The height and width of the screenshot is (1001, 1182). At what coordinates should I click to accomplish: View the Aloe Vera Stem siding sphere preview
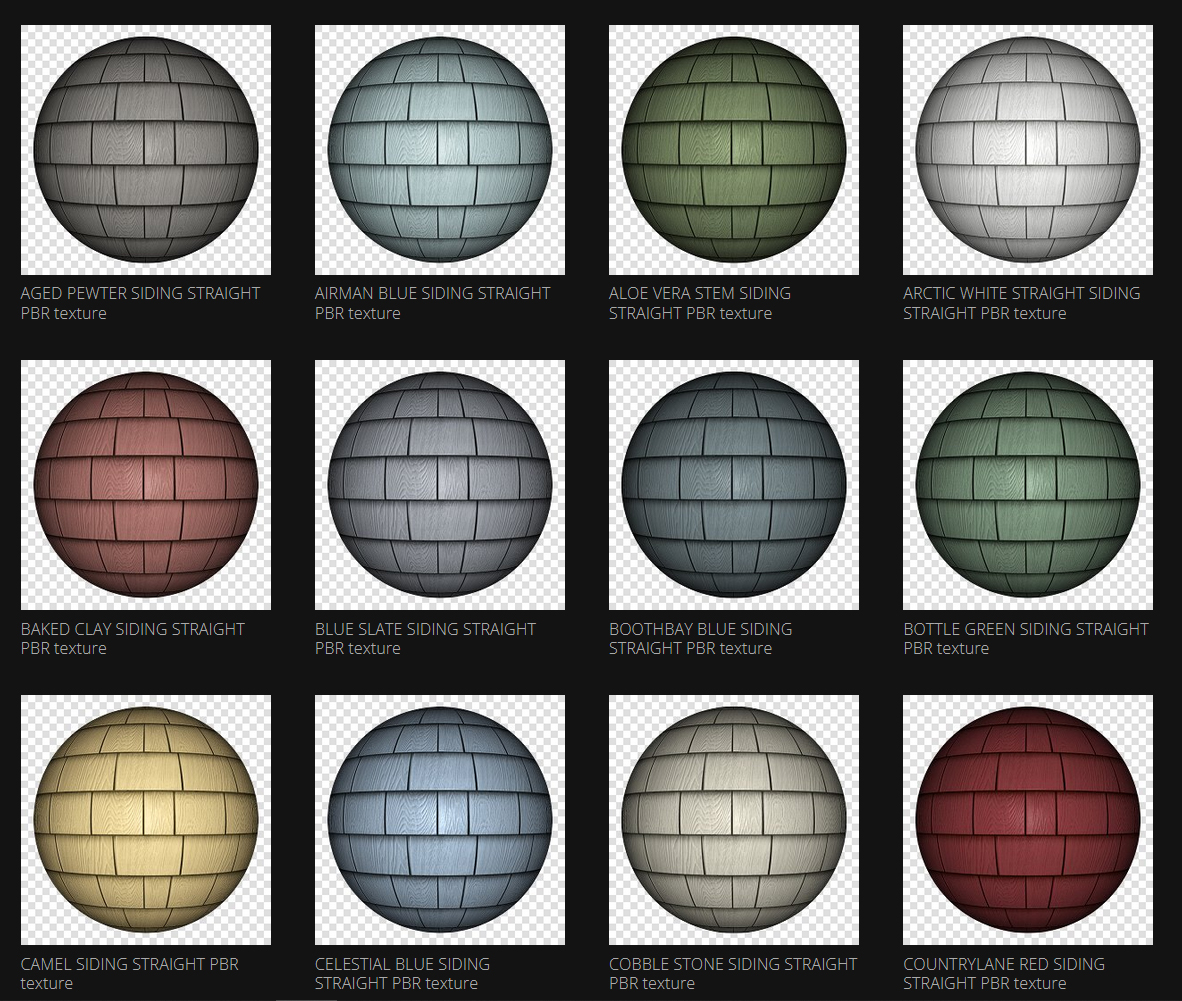click(x=733, y=150)
